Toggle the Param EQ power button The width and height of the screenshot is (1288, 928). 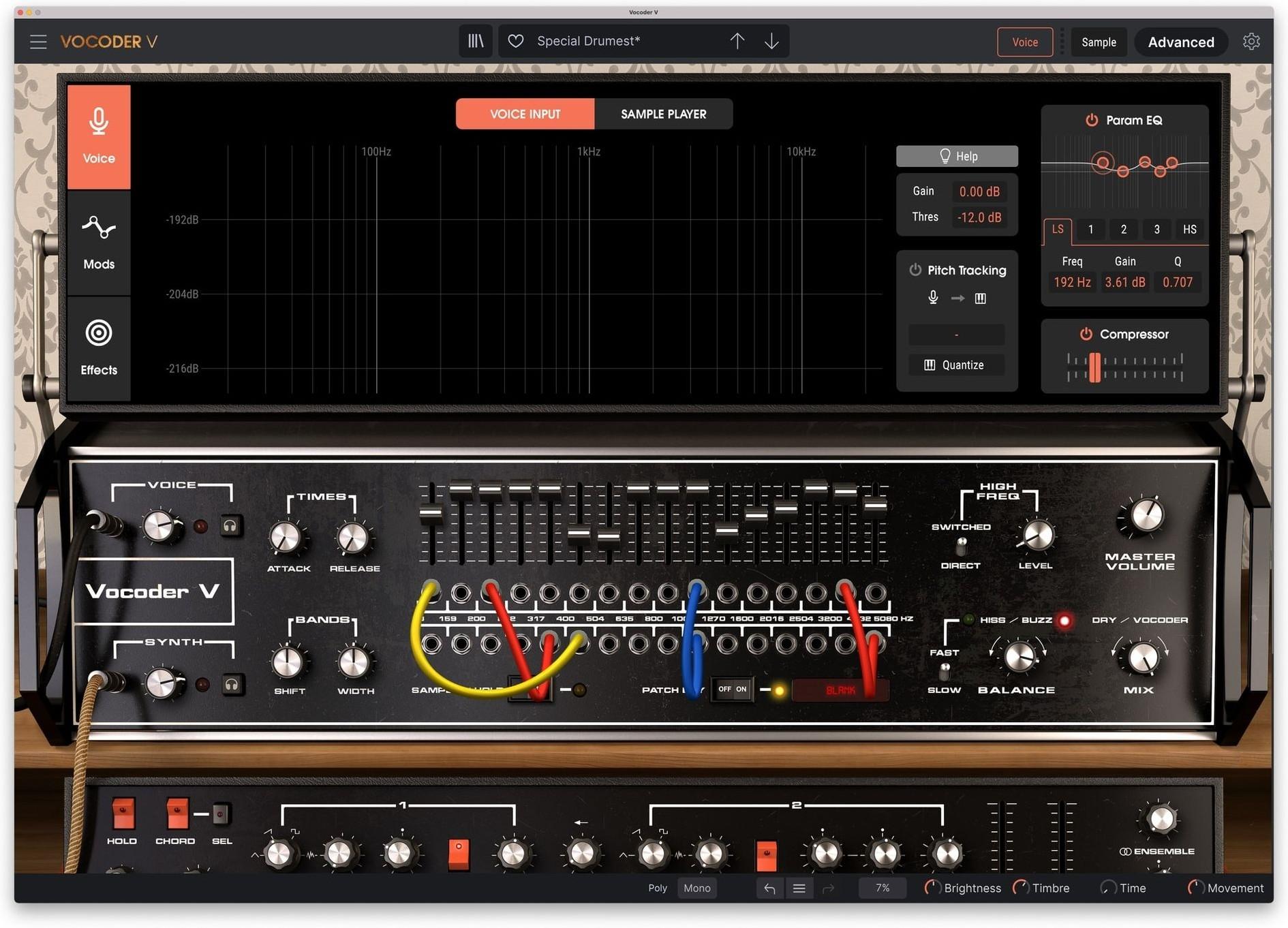1090,120
